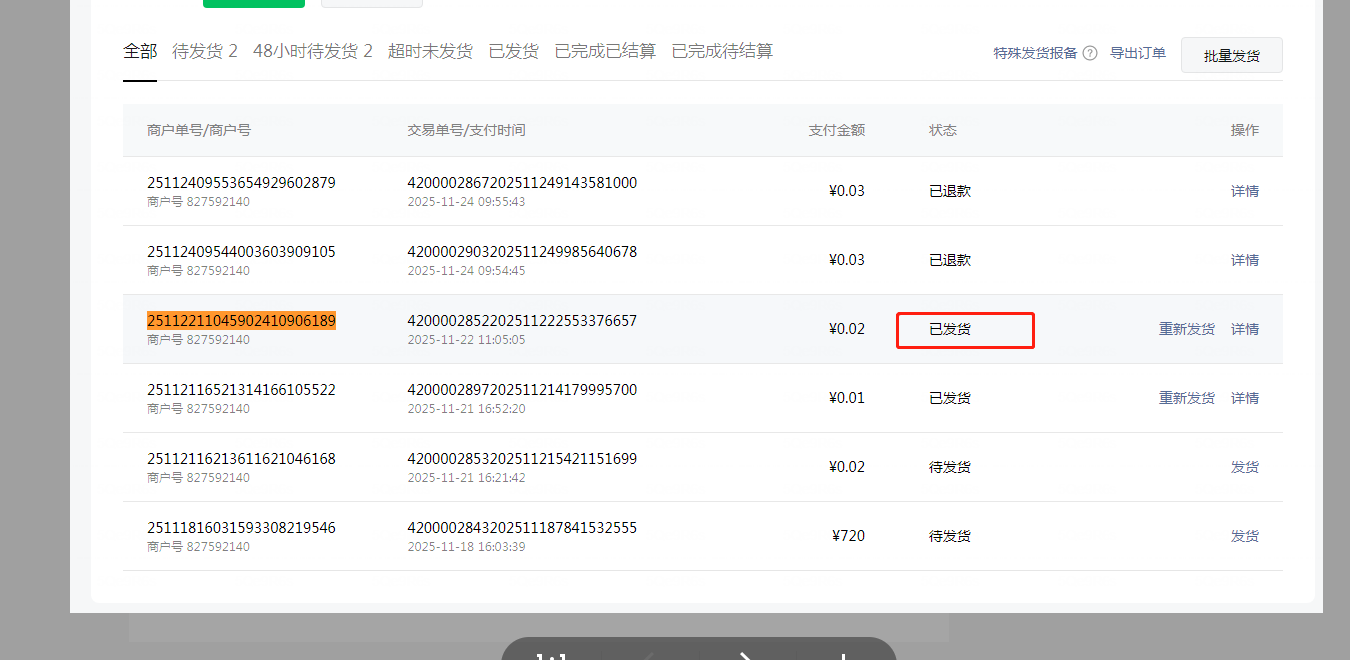Click 发货 for the ¥720 order
Viewport: 1350px width, 660px height.
coord(1245,536)
